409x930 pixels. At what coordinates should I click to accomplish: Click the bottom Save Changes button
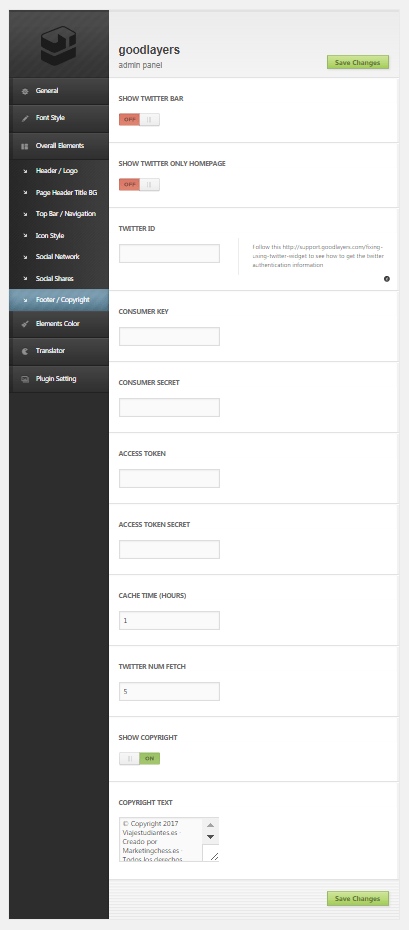[x=358, y=899]
